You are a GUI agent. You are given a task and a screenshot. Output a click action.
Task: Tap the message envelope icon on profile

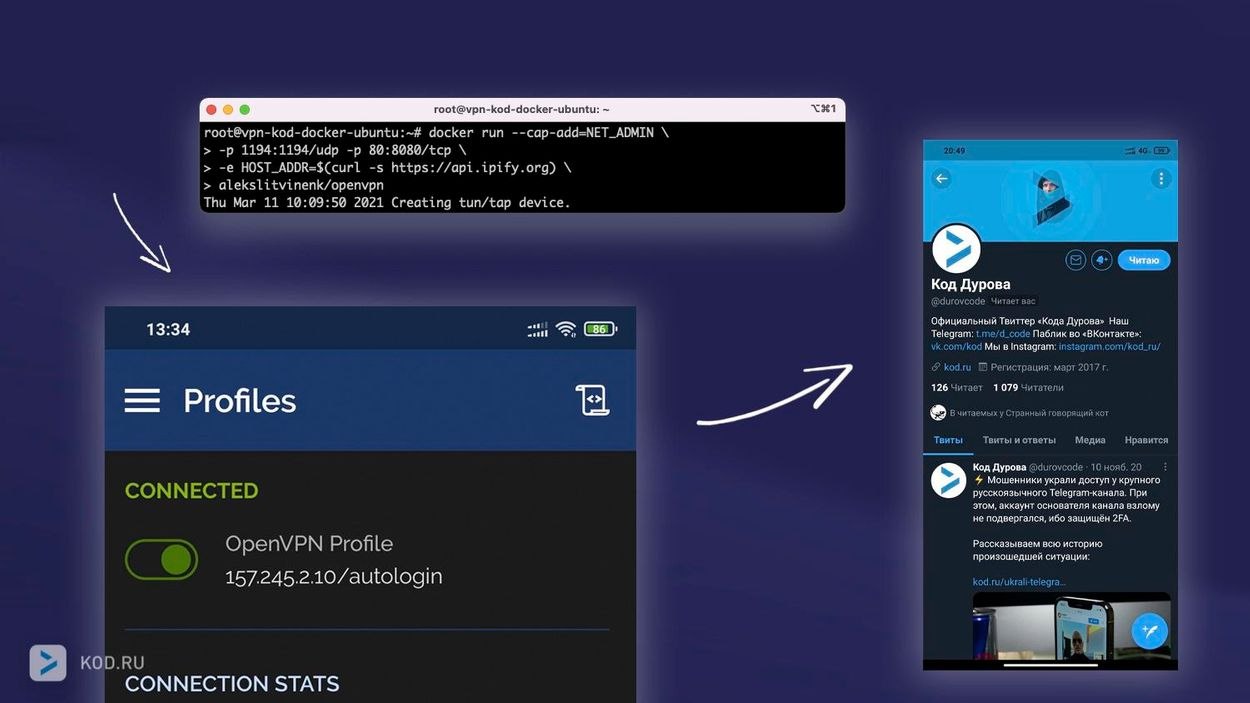1075,260
